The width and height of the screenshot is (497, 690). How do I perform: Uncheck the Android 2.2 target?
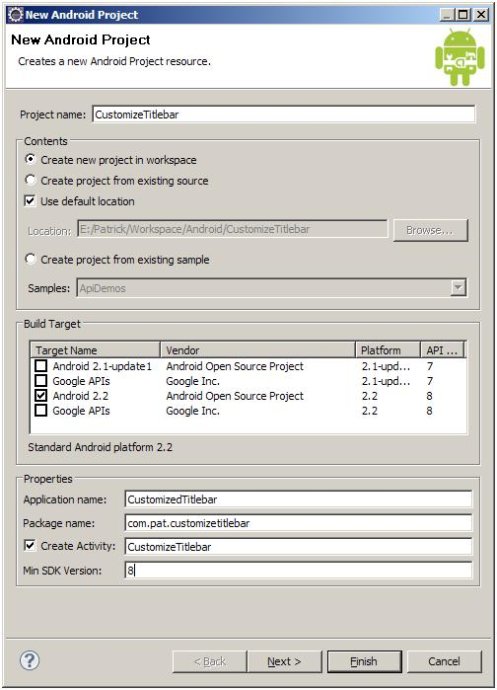pos(41,396)
